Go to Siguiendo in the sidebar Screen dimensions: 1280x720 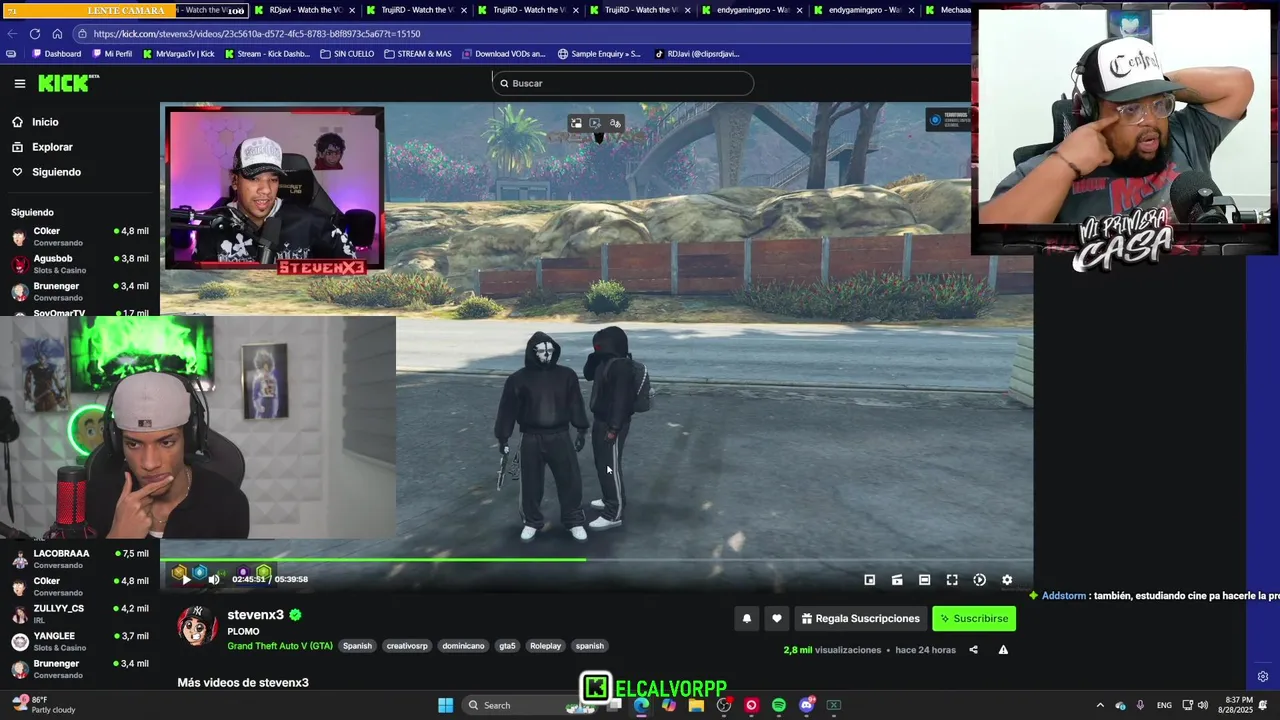[80, 172]
